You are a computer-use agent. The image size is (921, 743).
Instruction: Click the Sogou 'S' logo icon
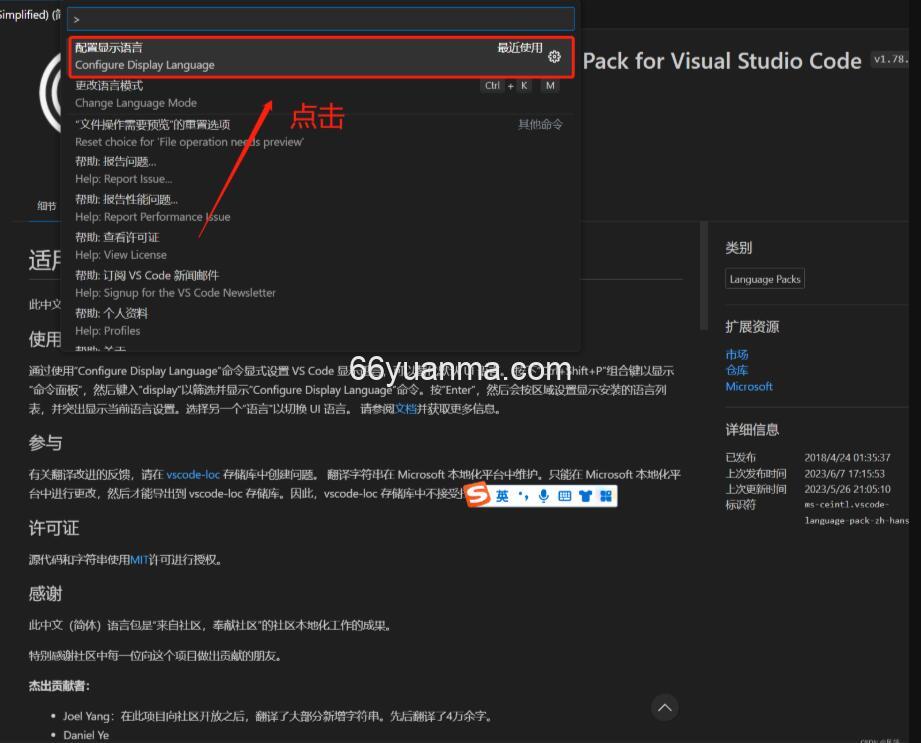(x=475, y=494)
